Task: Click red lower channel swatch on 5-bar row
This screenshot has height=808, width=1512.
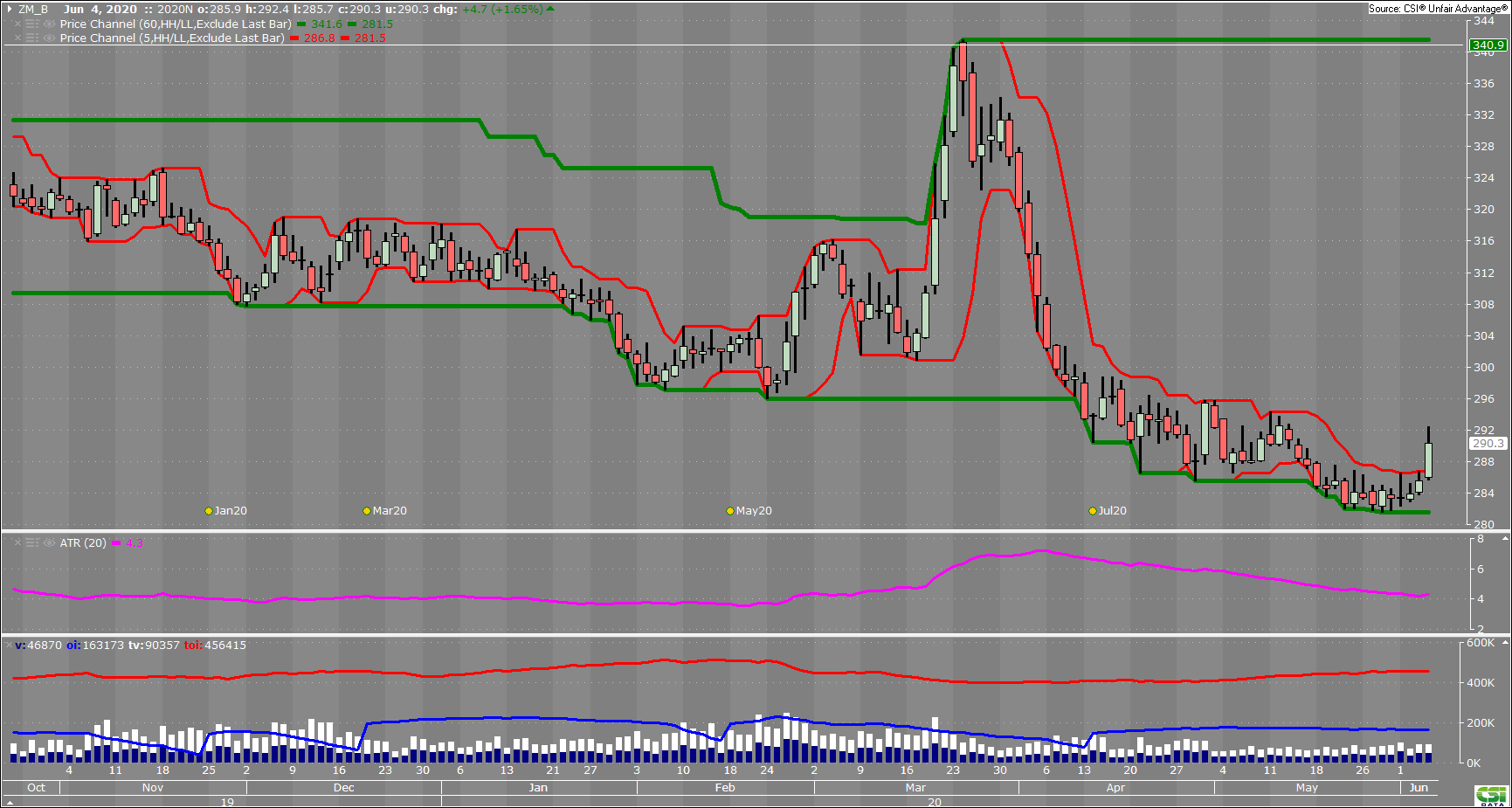Action: [345, 38]
